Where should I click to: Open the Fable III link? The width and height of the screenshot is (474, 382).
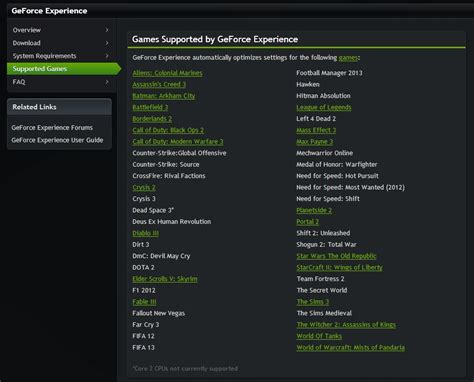(x=144, y=302)
